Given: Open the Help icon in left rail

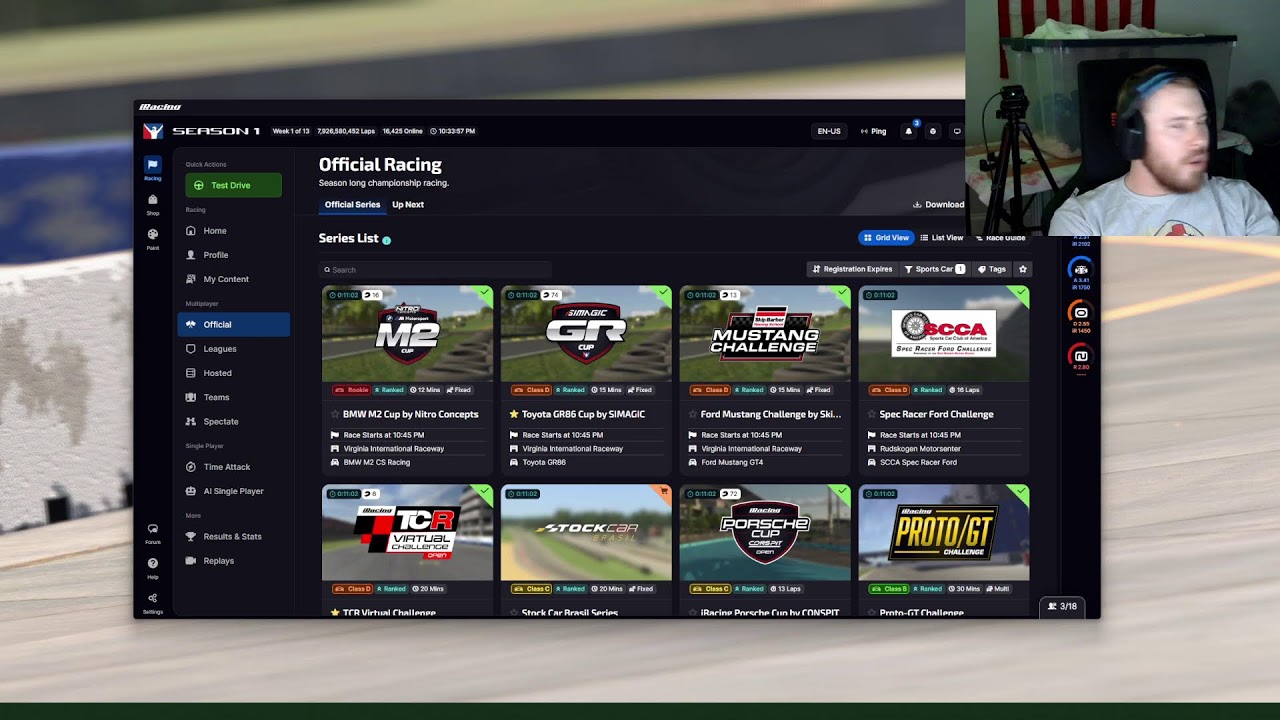Looking at the screenshot, I should tap(152, 567).
